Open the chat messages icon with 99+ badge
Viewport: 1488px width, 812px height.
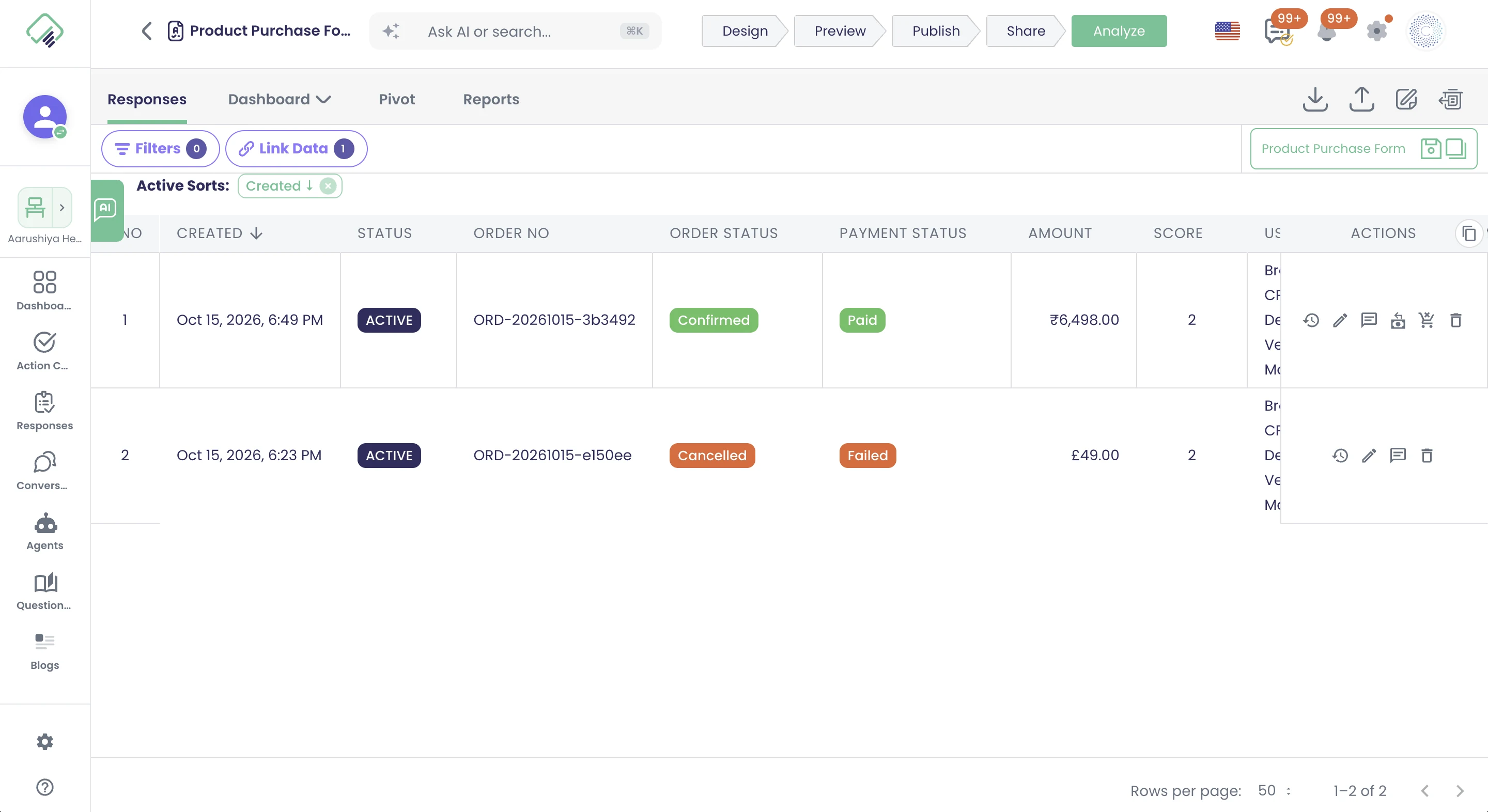tap(1278, 31)
